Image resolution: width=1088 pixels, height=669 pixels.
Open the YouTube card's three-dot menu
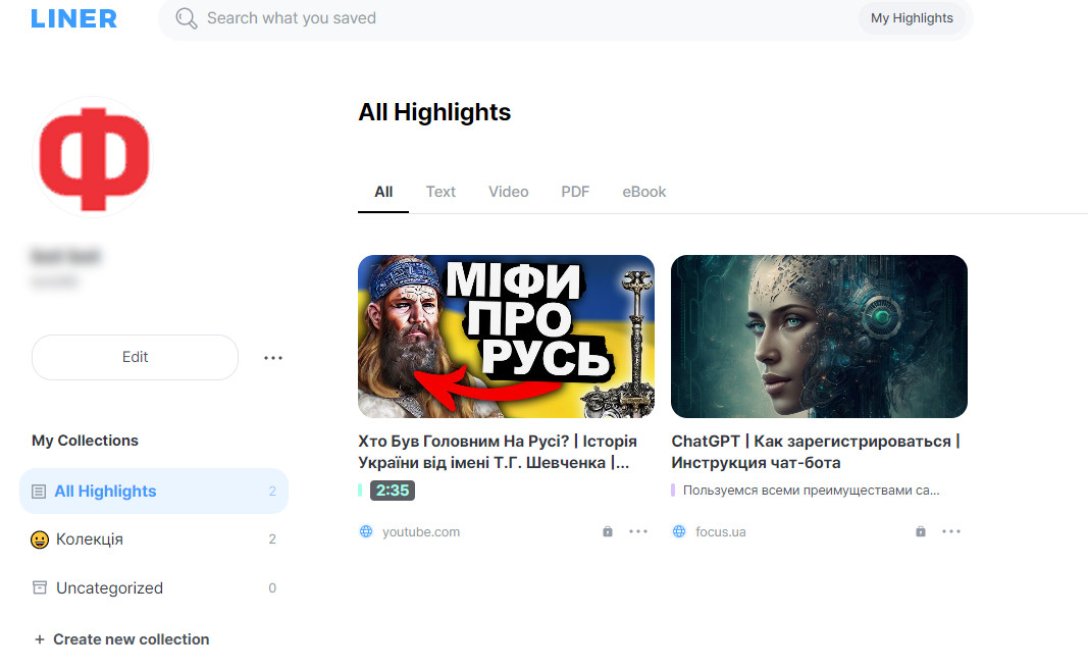pyautogui.click(x=638, y=532)
